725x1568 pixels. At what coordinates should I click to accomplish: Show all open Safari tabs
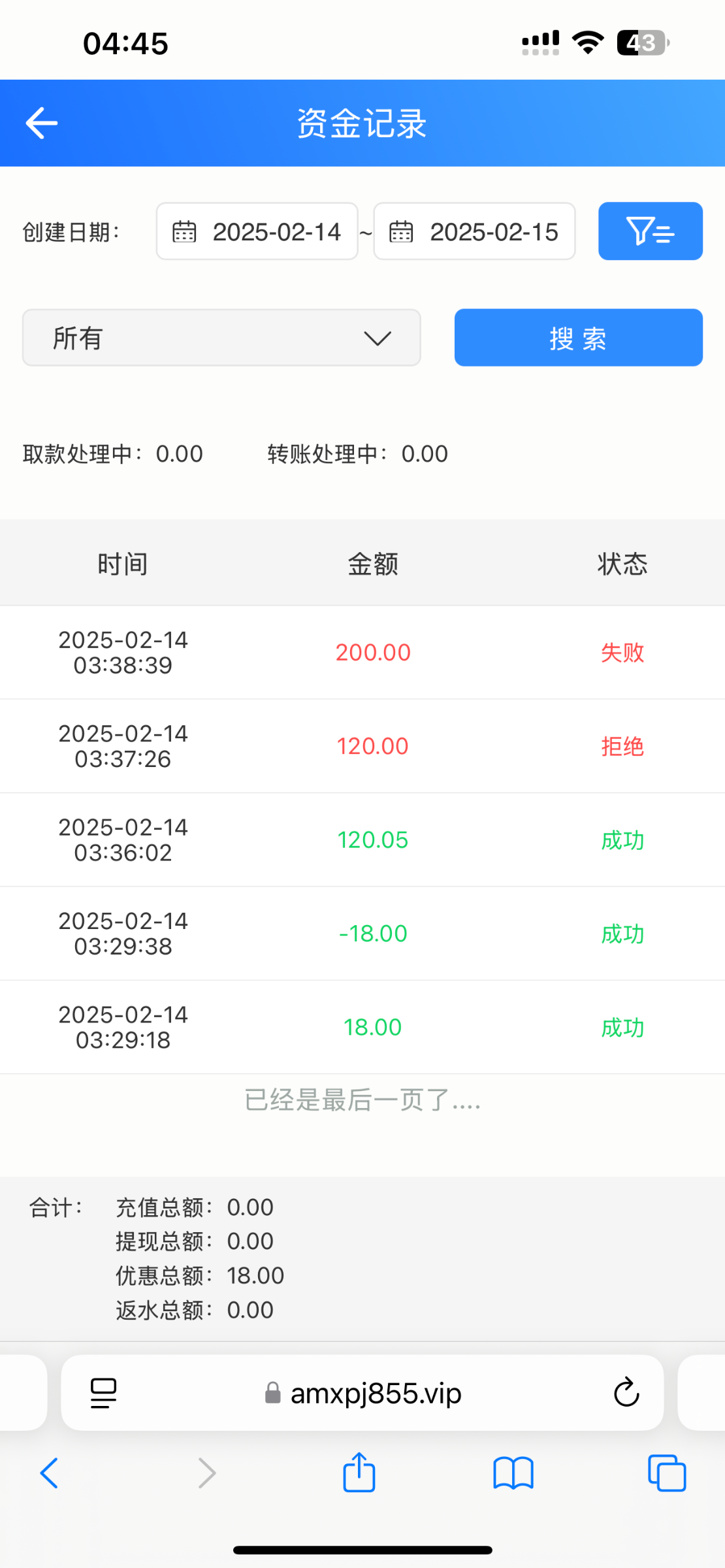point(666,1473)
